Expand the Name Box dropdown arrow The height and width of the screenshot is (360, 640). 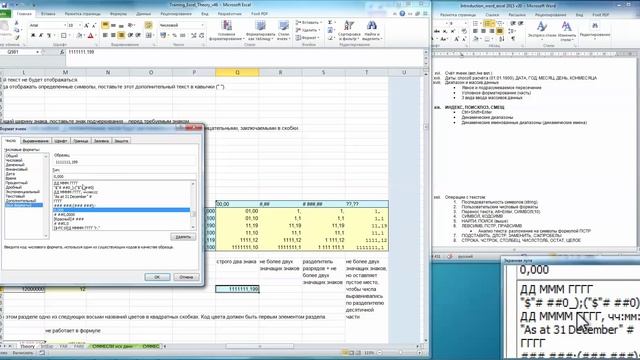[x=37, y=52]
